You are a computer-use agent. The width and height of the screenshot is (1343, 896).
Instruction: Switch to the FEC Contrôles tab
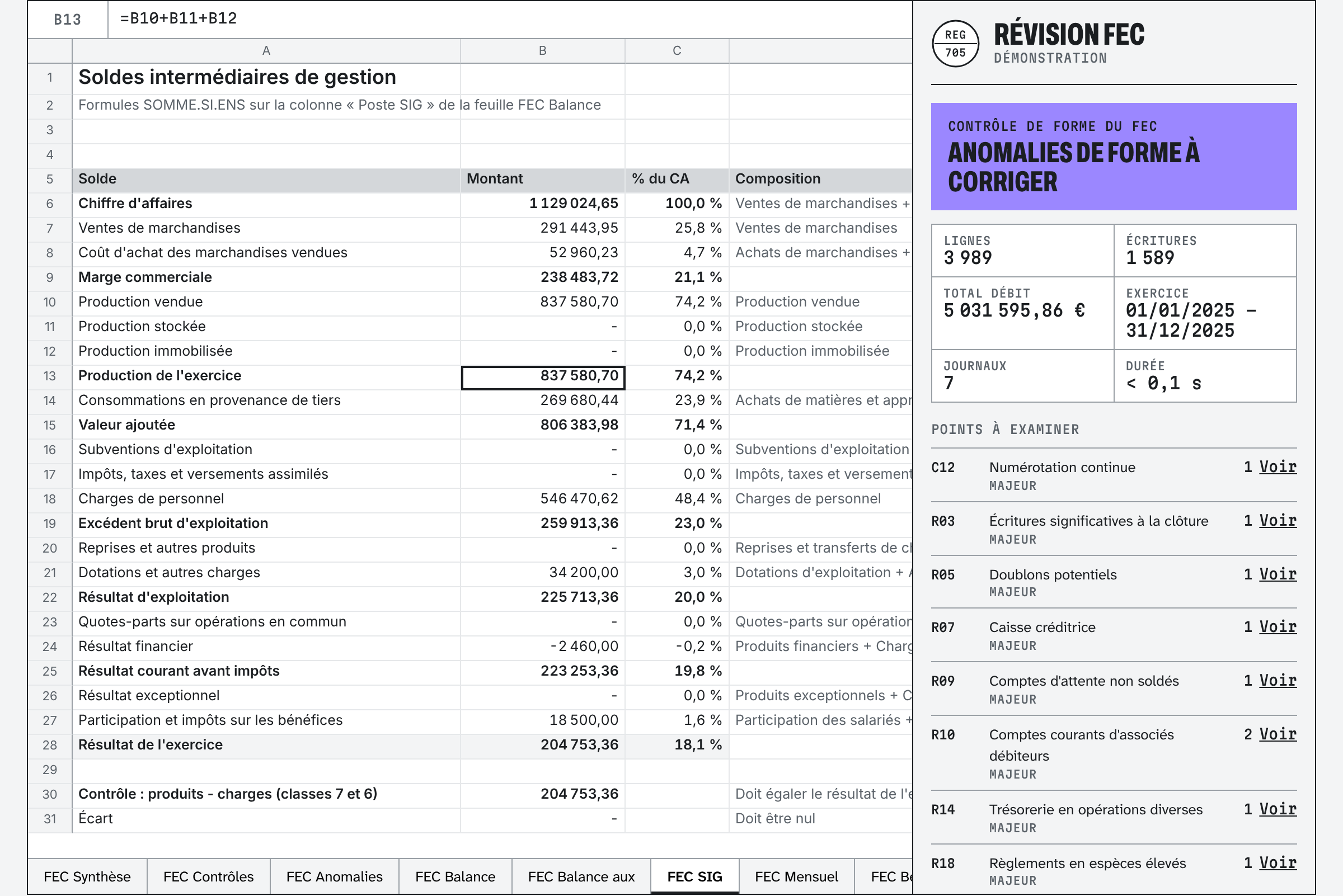pyautogui.click(x=208, y=876)
